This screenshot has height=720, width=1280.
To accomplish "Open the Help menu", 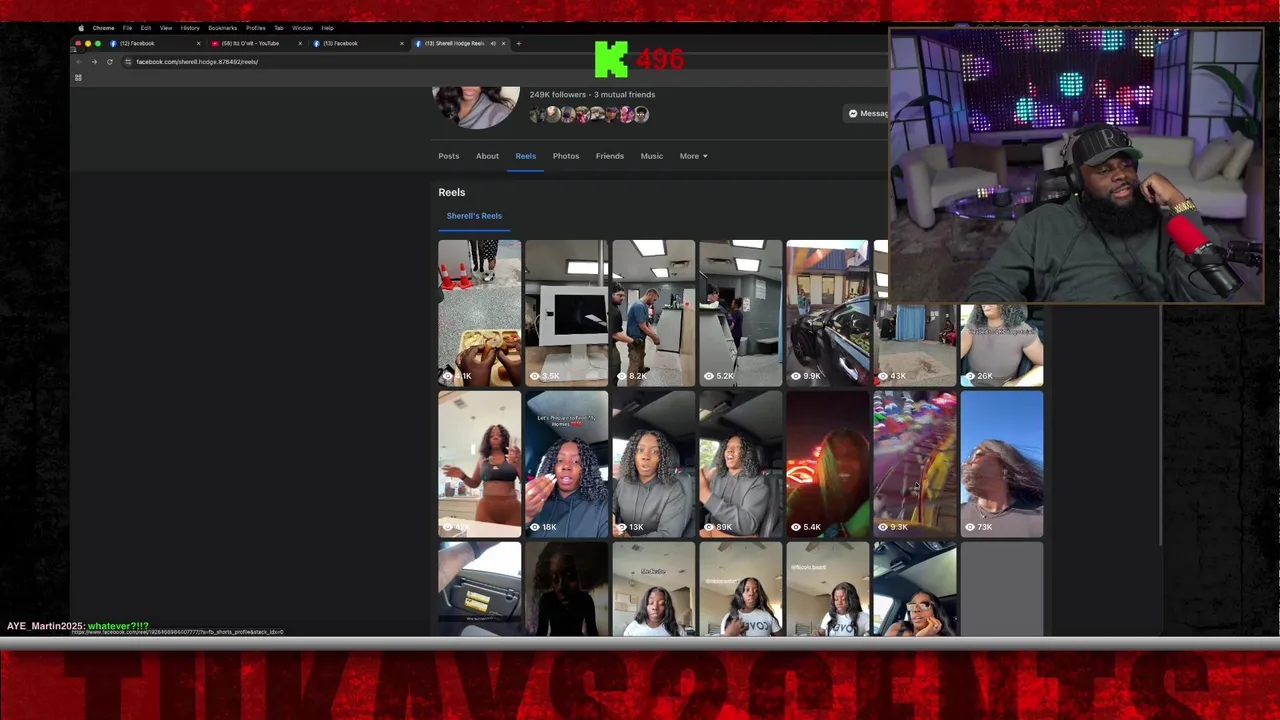I will (327, 28).
